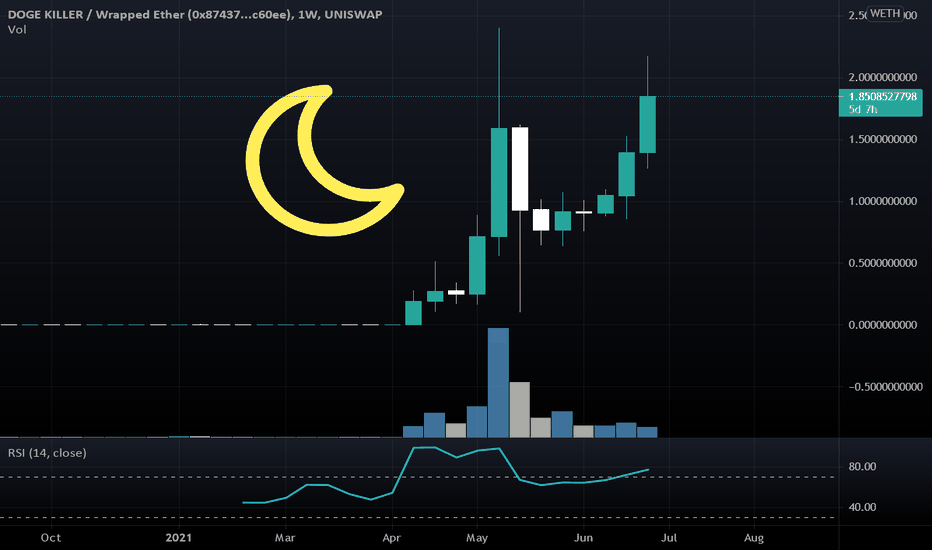Select the Vol indicator label

pos(17,30)
